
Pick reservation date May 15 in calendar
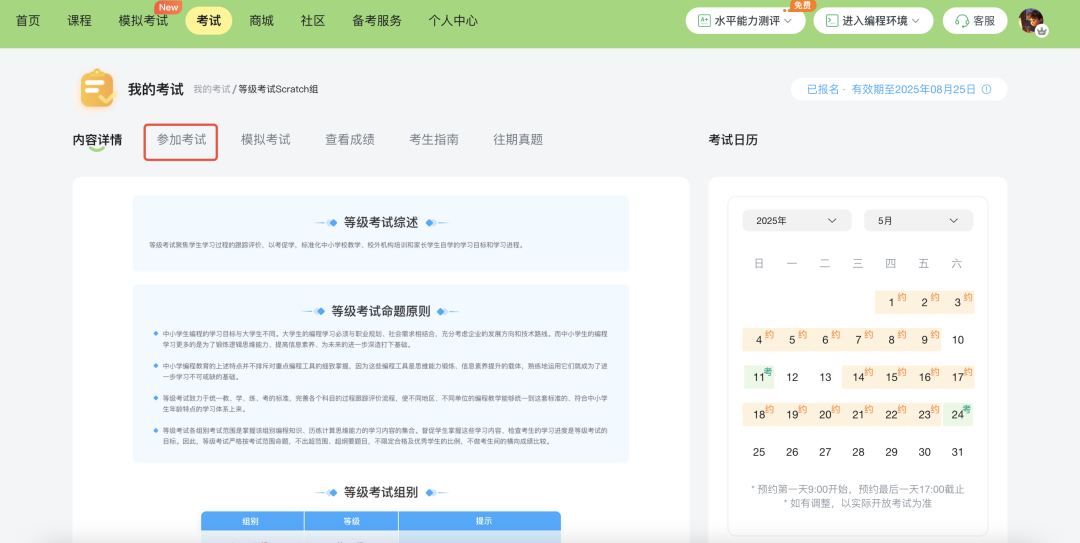click(x=891, y=377)
